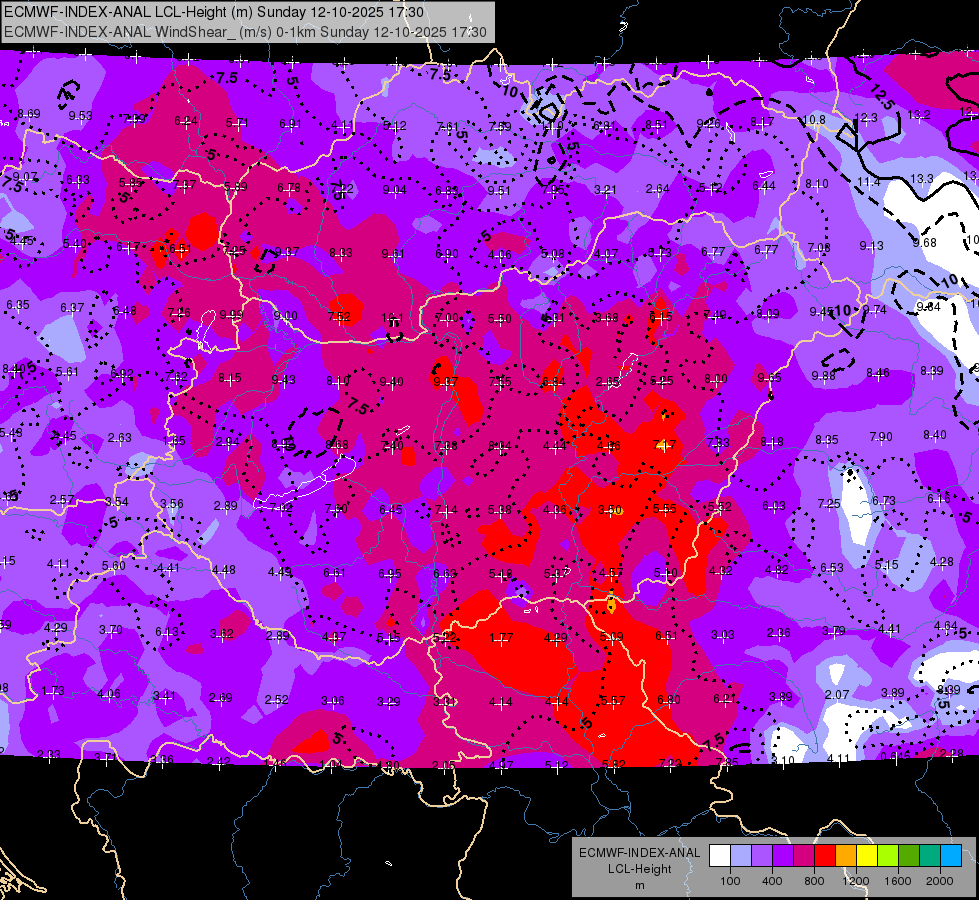Click the sky blue legend swatch

click(x=951, y=856)
